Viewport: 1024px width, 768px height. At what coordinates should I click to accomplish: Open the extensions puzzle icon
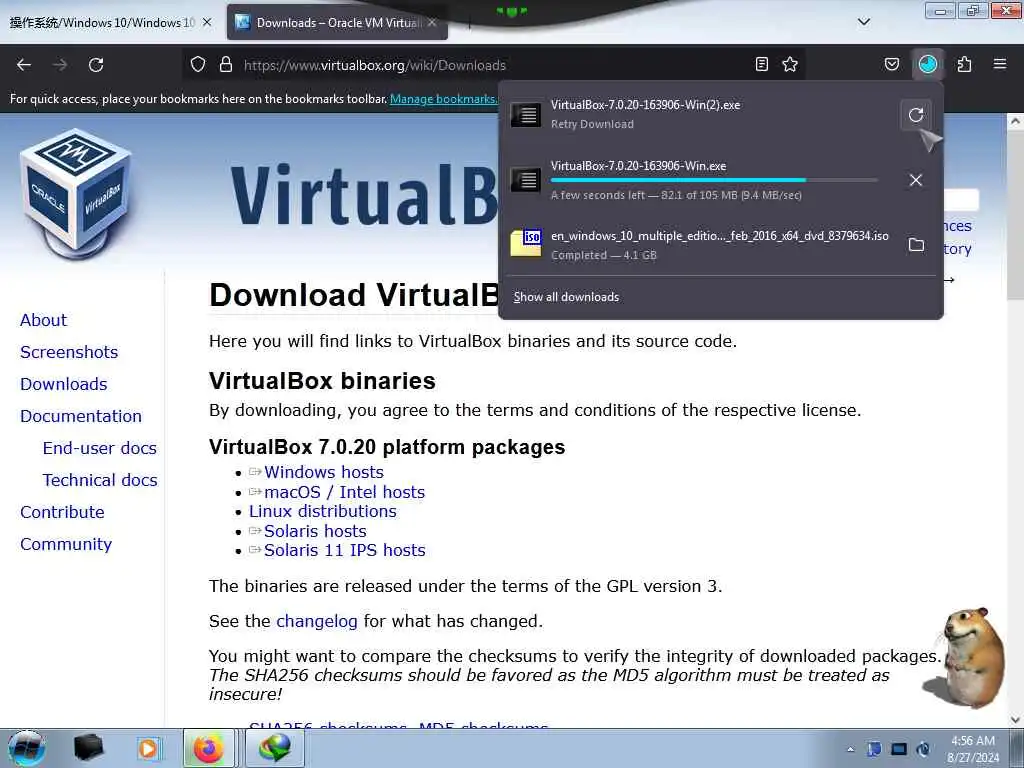[x=964, y=64]
